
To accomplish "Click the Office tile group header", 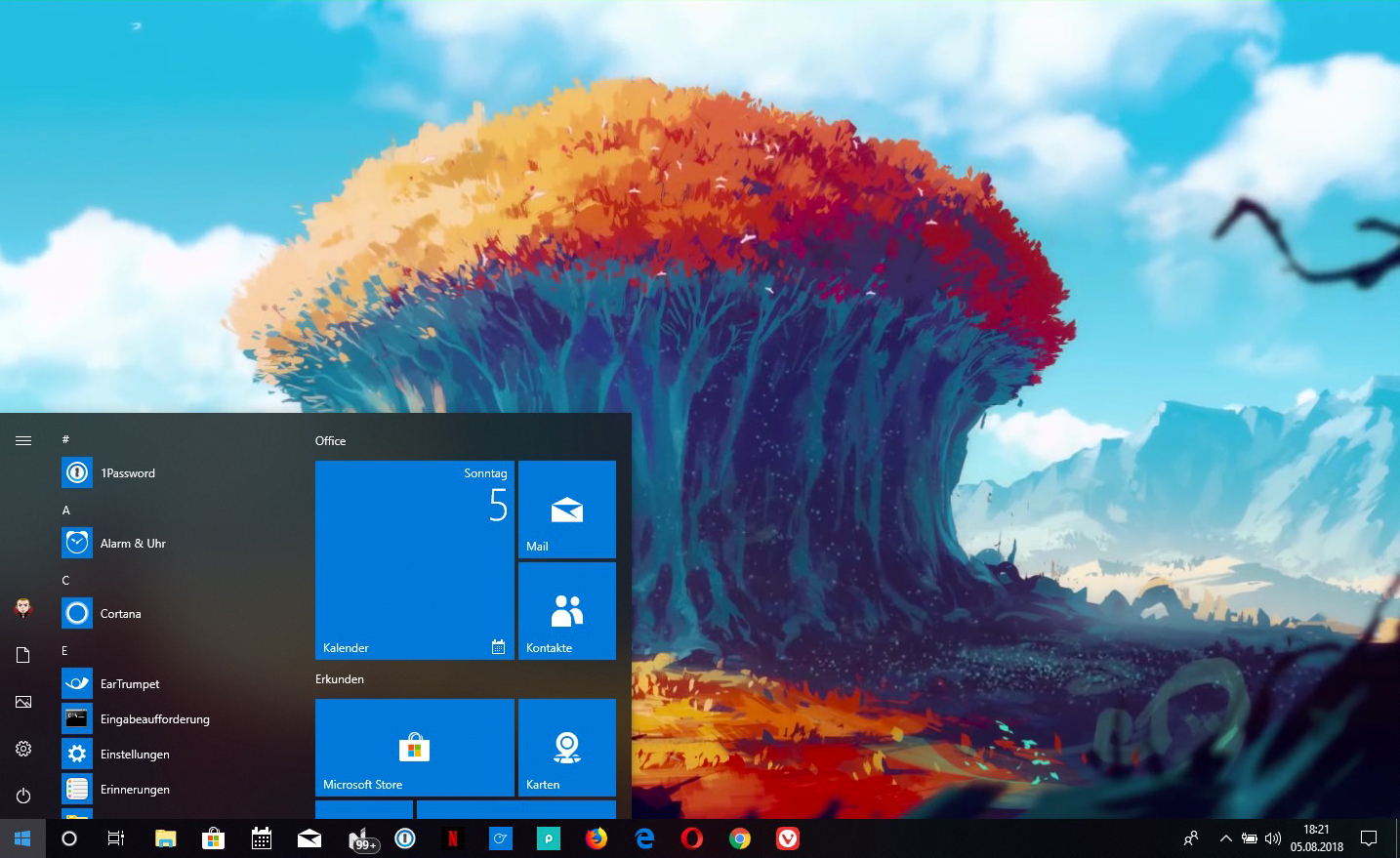I will click(x=330, y=441).
